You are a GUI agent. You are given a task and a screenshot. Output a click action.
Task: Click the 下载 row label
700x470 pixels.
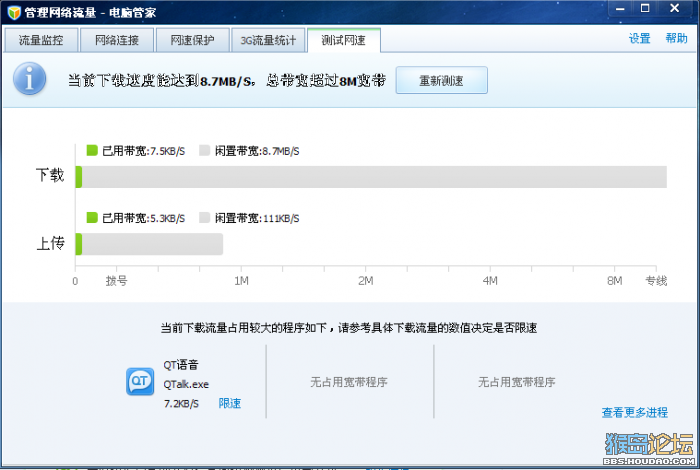[50, 175]
